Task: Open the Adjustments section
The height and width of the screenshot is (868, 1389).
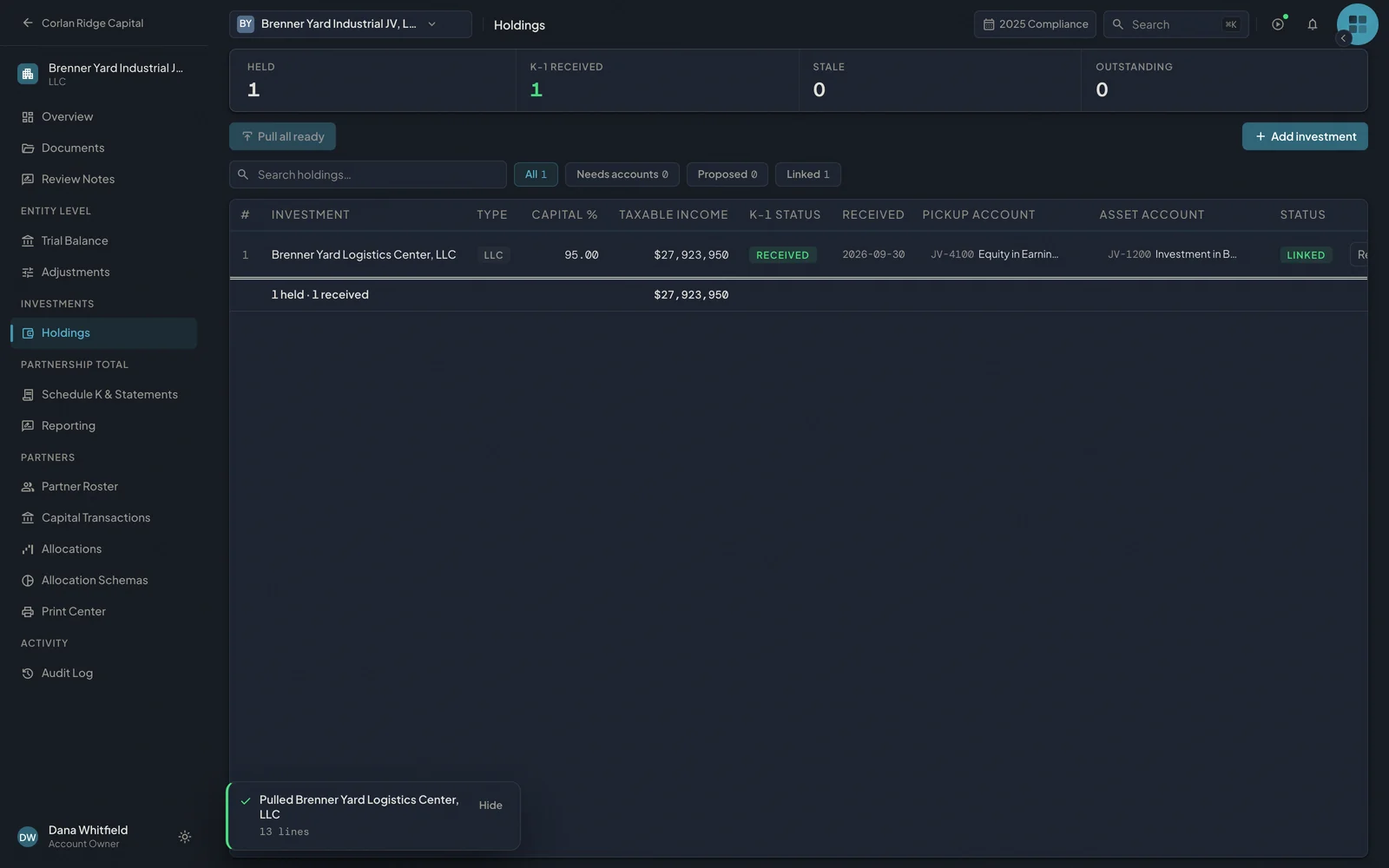Action: tap(103, 273)
